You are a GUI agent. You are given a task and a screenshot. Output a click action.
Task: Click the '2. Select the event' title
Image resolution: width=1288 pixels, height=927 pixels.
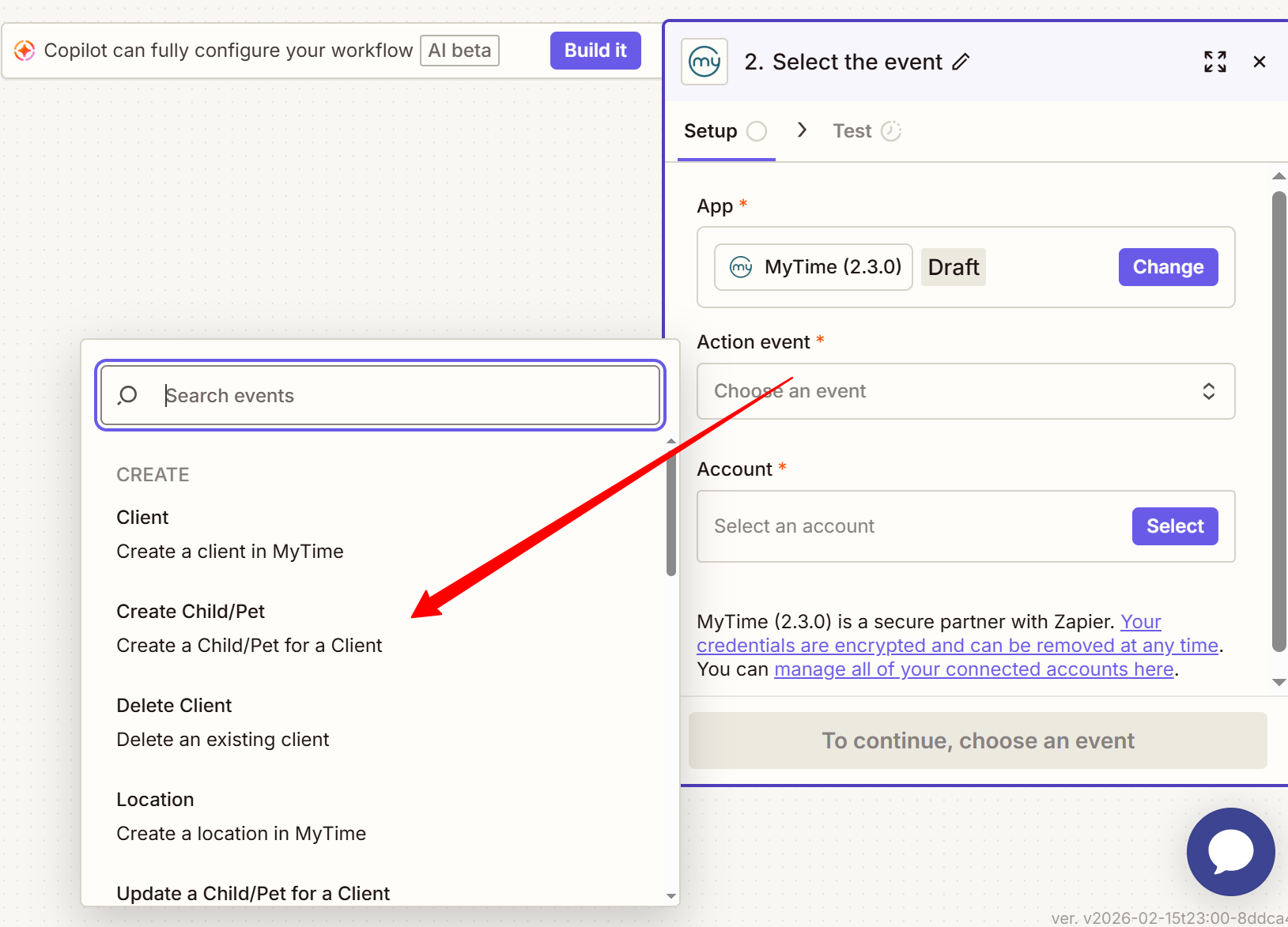coord(844,62)
